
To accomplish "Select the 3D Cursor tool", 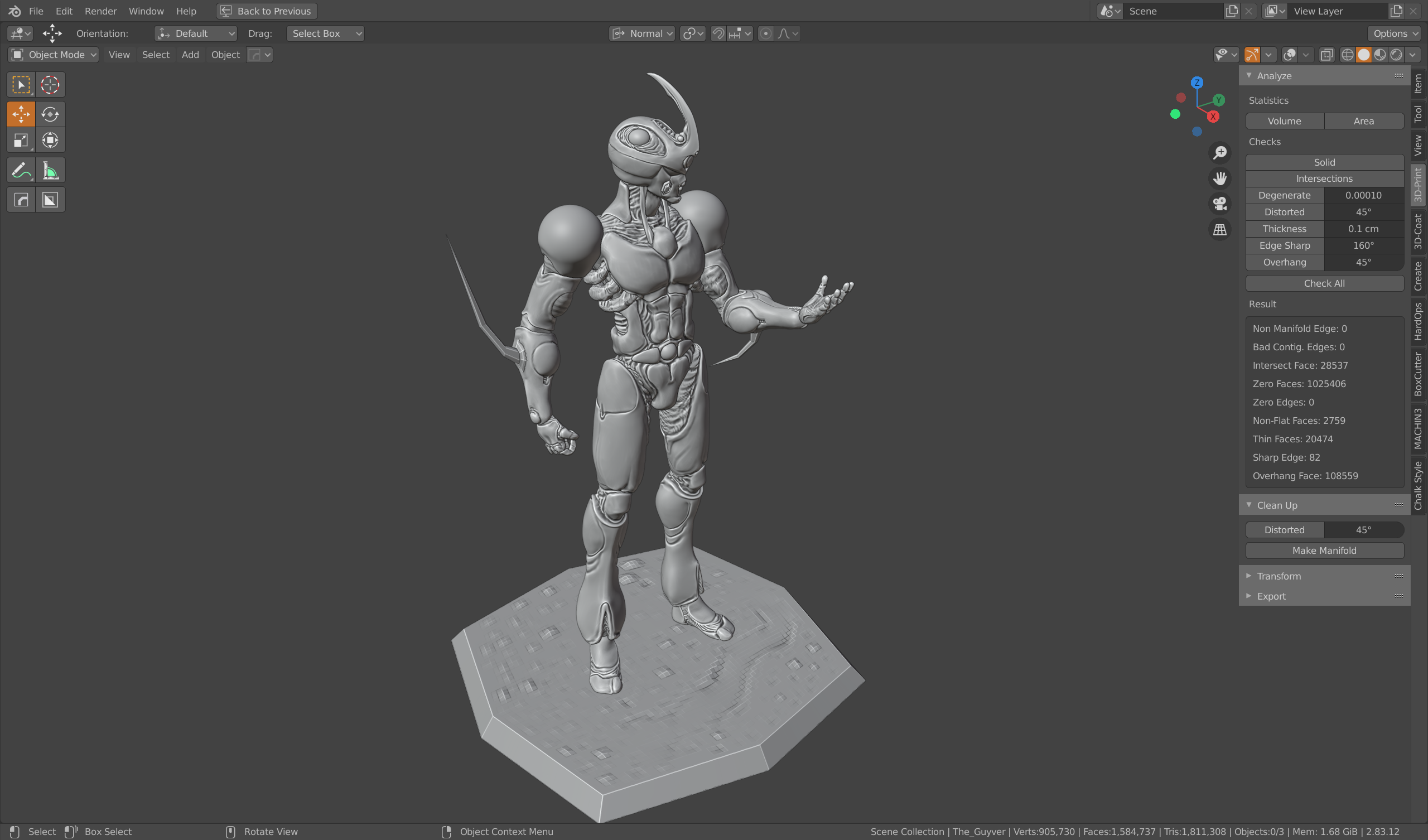I will (x=50, y=84).
